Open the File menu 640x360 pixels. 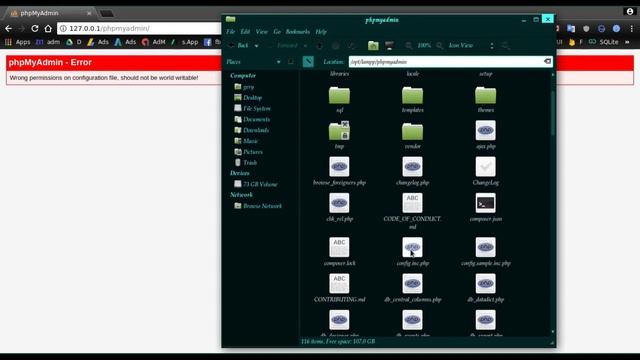230,31
